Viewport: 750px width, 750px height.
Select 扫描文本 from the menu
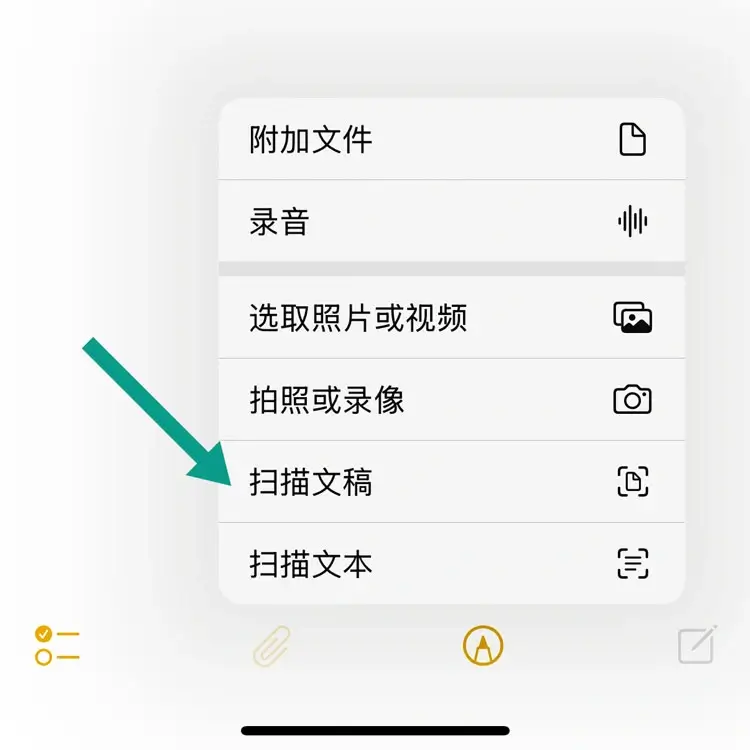coord(452,563)
